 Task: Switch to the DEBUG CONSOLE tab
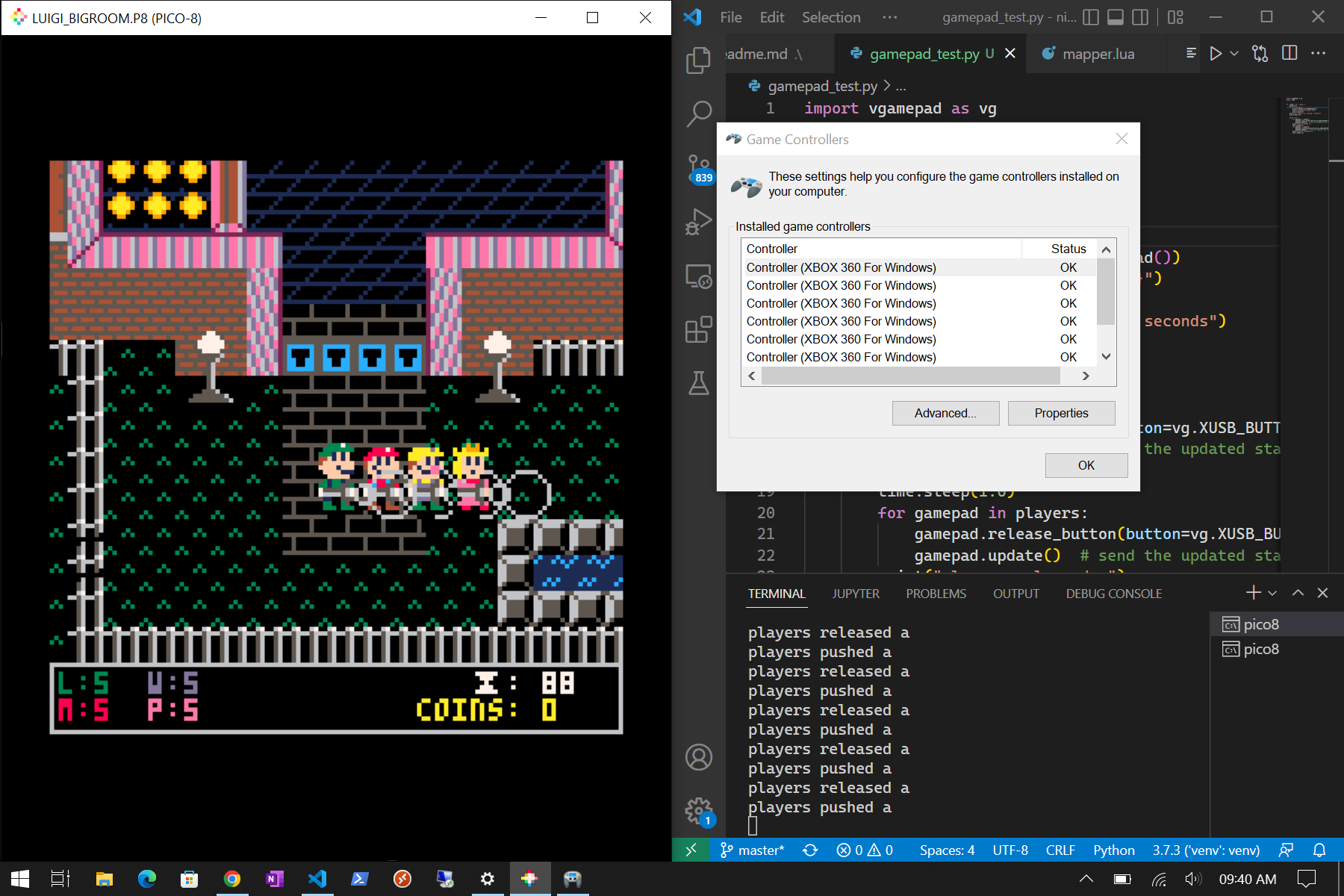pyautogui.click(x=1113, y=594)
